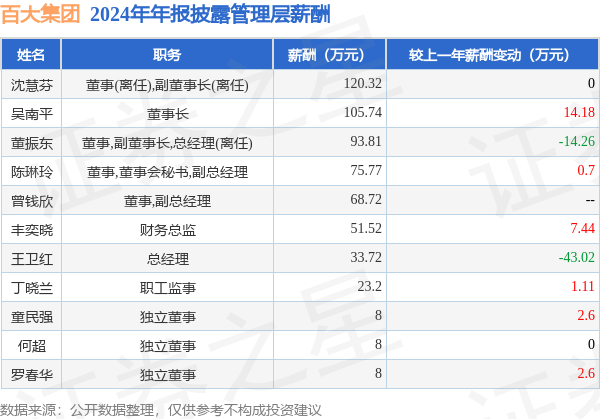
Task: Click 何超's salary change value 0
Action: point(591,344)
